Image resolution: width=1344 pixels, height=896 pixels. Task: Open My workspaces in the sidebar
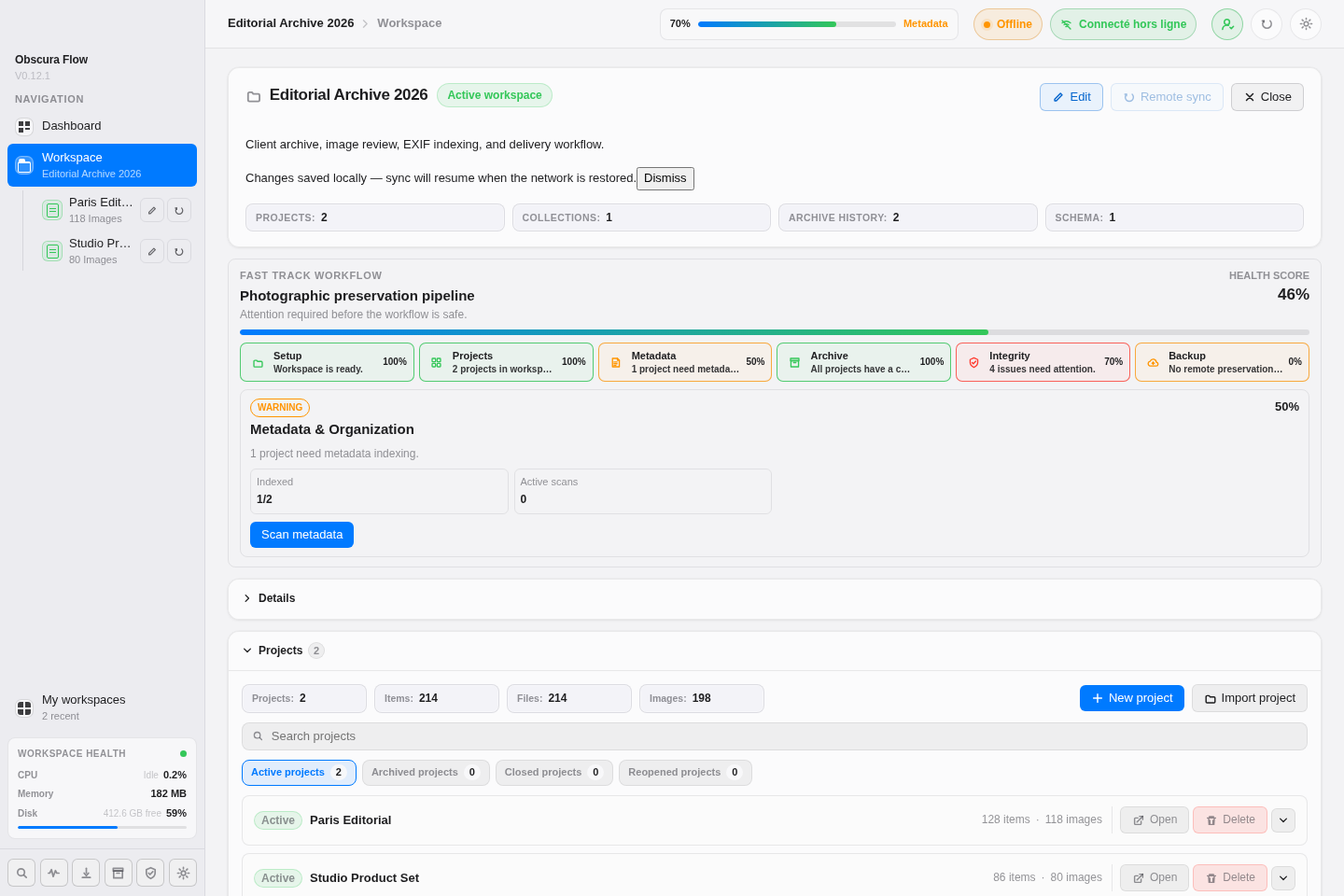102,707
